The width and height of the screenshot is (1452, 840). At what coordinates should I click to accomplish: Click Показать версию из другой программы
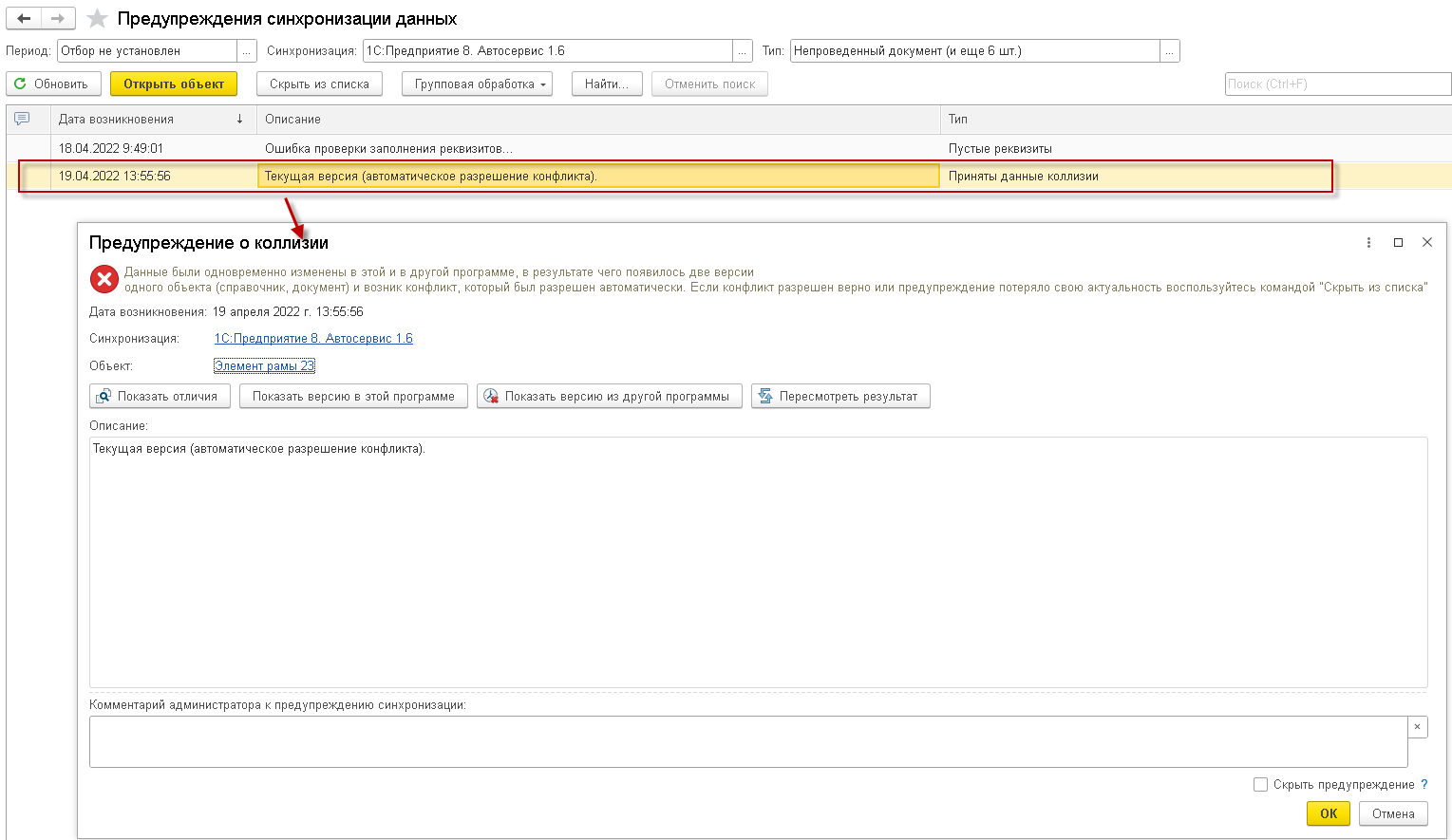pyautogui.click(x=609, y=397)
